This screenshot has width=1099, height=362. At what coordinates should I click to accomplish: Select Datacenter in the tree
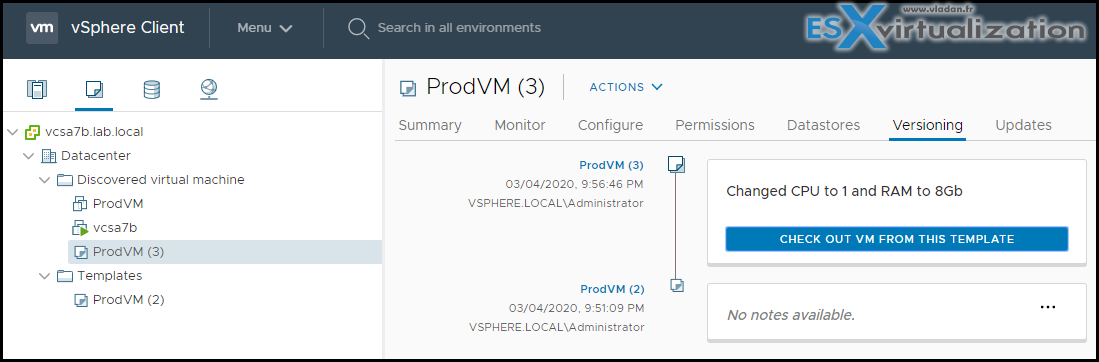(96, 156)
